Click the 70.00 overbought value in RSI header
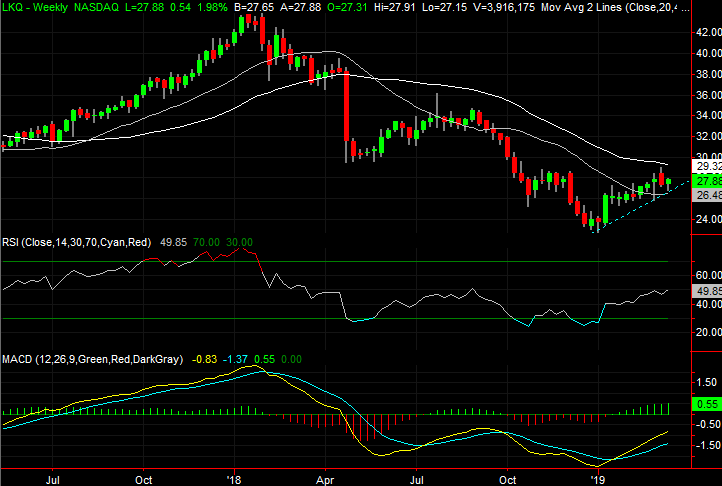This screenshot has width=722, height=486. pyautogui.click(x=206, y=242)
